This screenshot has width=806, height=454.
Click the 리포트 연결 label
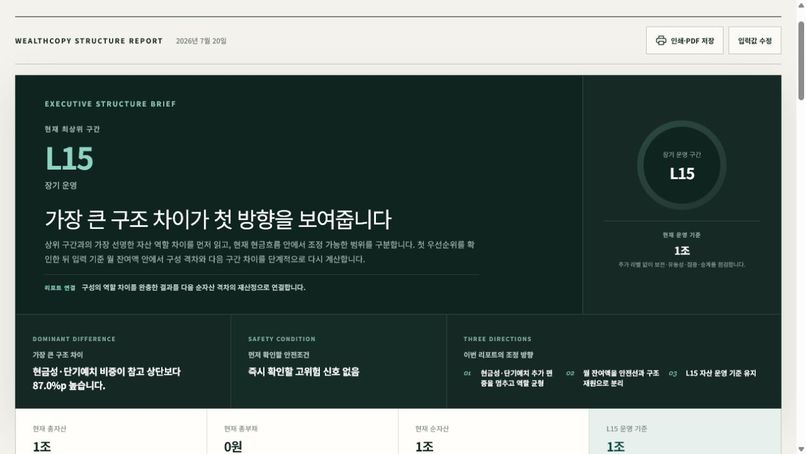pyautogui.click(x=60, y=288)
